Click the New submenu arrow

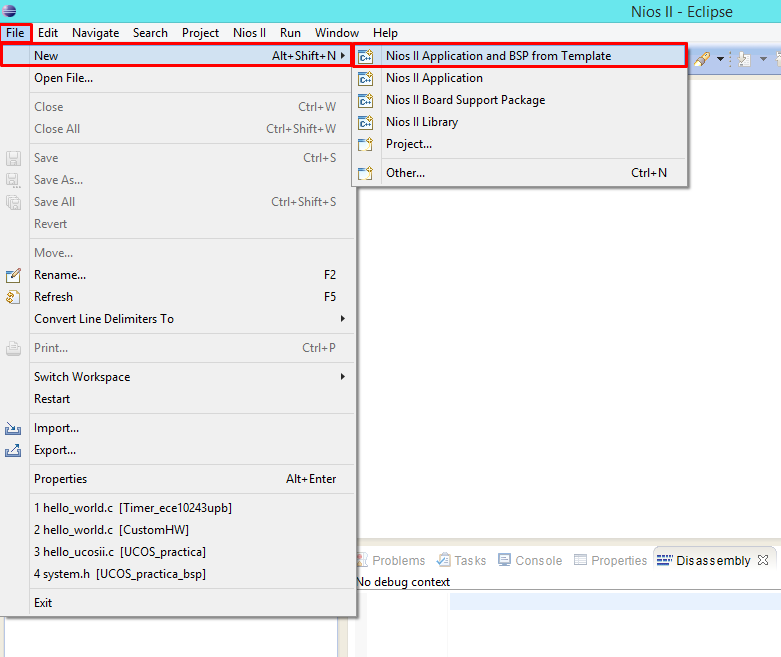343,56
